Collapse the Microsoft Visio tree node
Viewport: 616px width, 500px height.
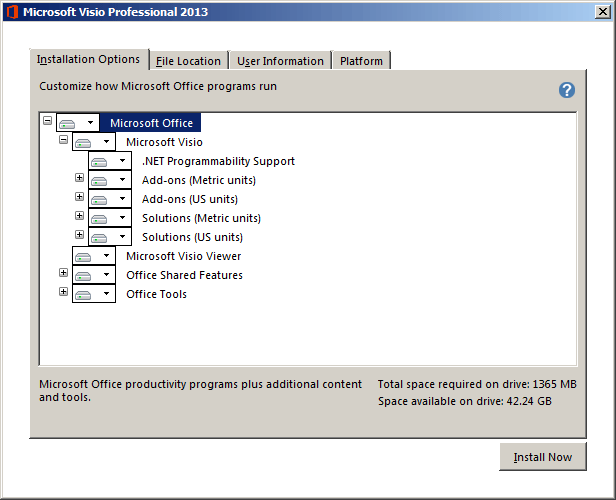click(x=63, y=139)
